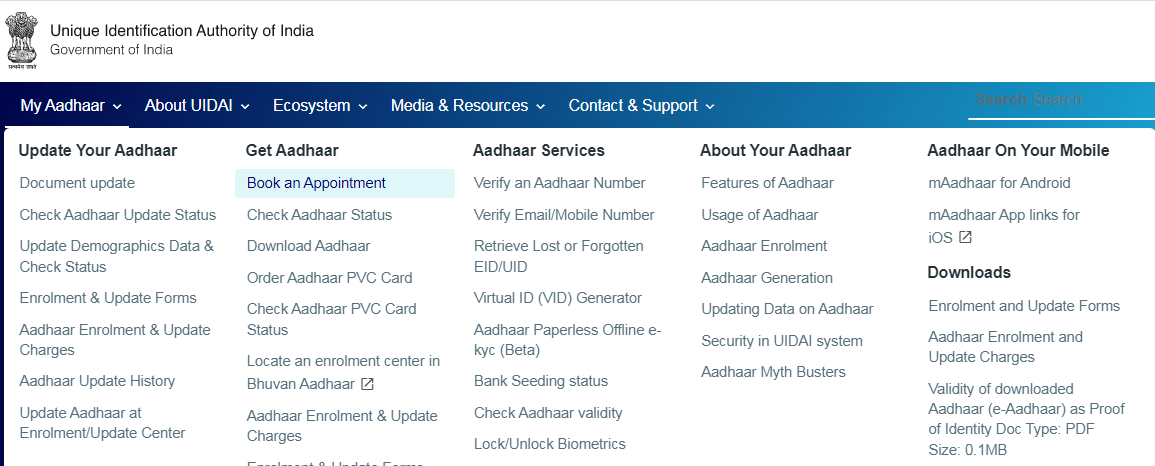Click the Get Aadhaar heading
Screen dimensions: 1155x466
click(292, 150)
